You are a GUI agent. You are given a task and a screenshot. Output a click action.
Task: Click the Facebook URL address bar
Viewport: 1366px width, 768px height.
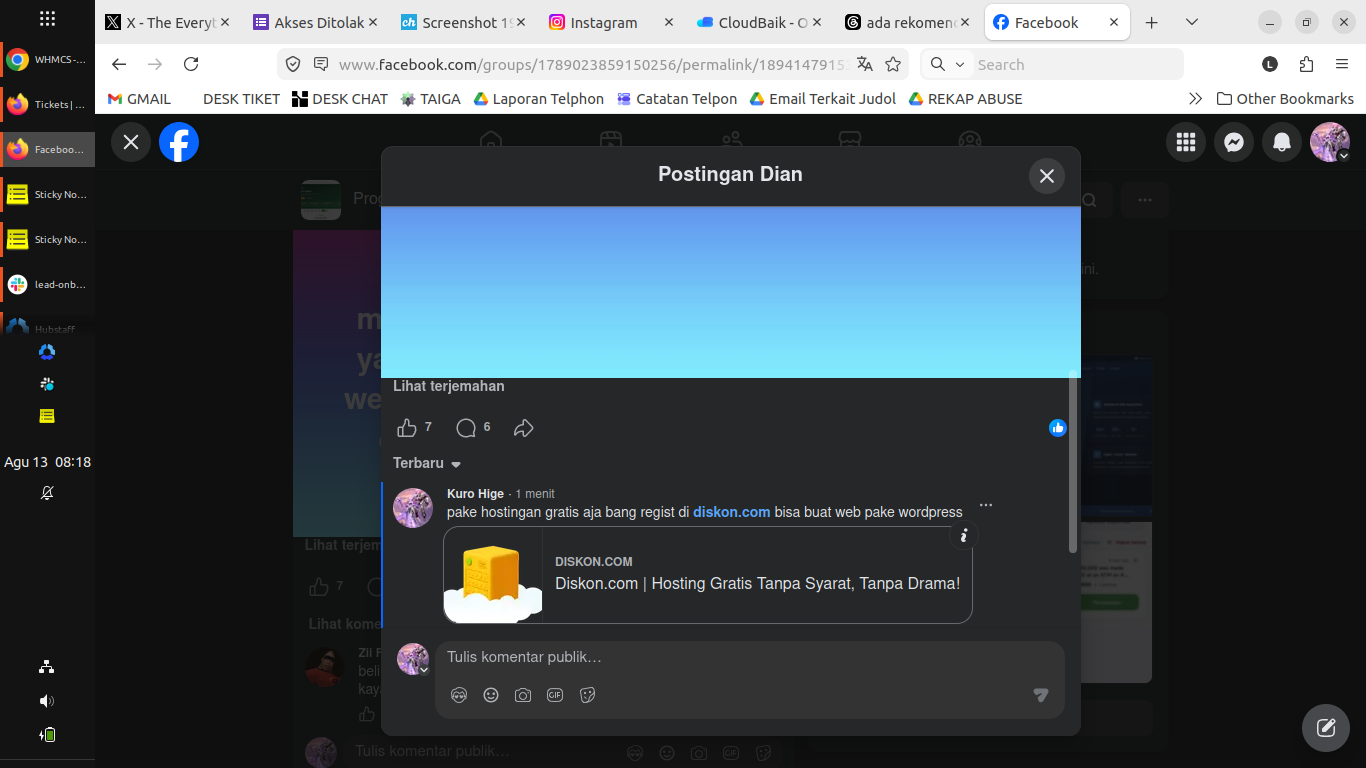pyautogui.click(x=591, y=64)
